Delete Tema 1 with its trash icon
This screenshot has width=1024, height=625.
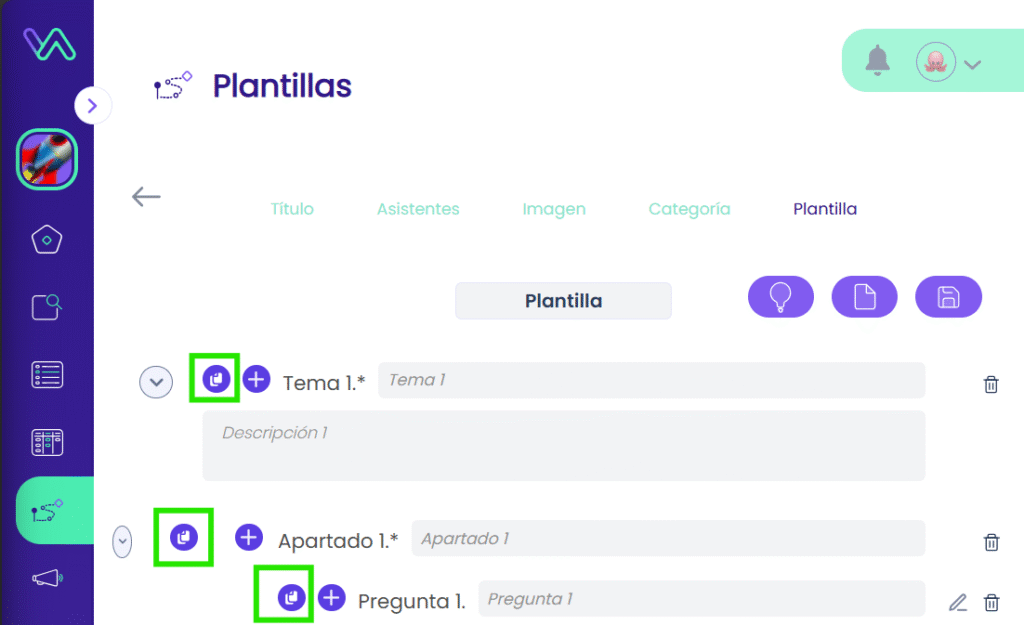[x=991, y=384]
